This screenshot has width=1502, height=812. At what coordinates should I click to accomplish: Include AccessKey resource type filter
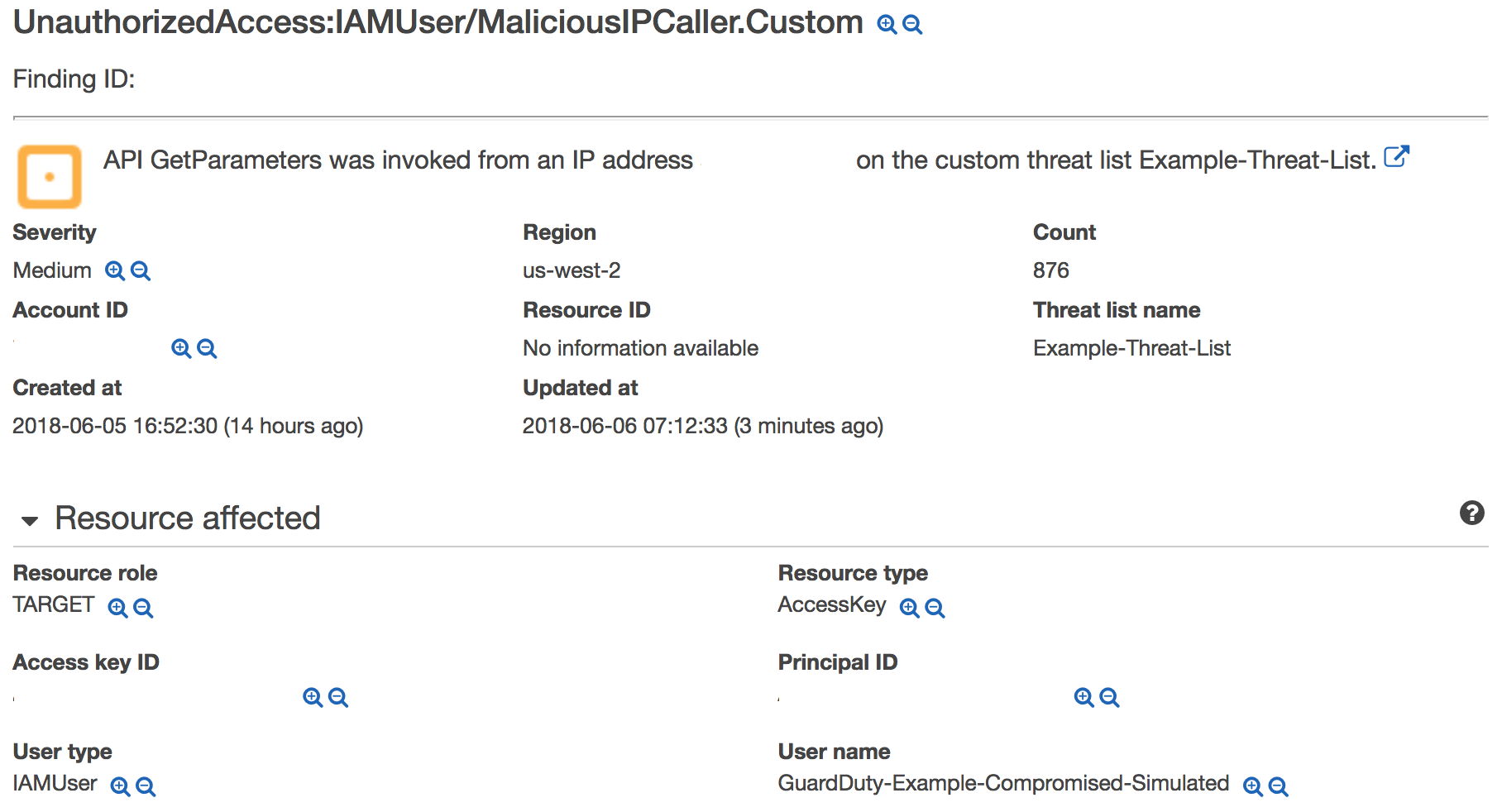point(909,609)
